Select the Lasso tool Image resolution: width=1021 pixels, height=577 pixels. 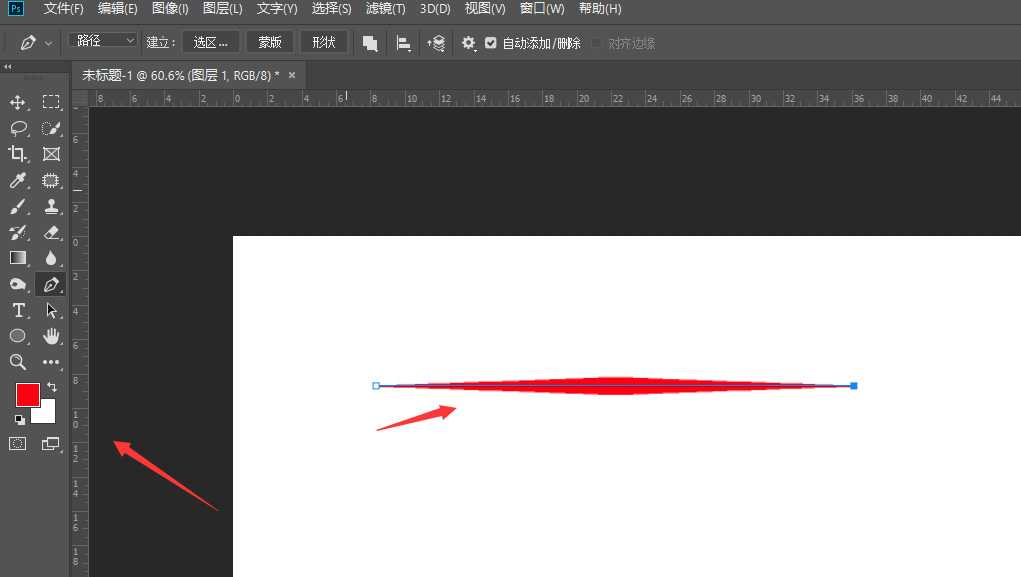18,128
